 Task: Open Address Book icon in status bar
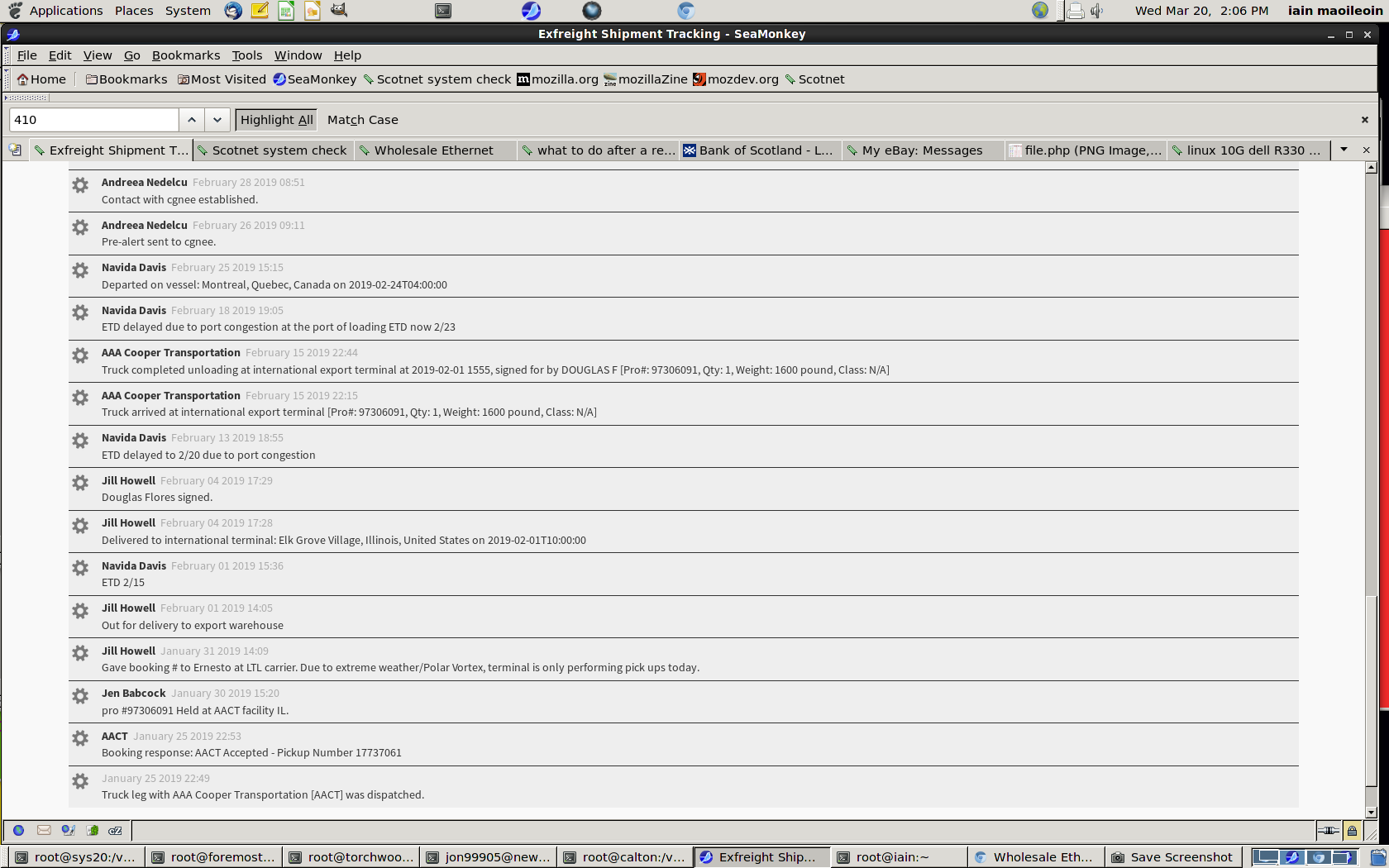(x=93, y=830)
